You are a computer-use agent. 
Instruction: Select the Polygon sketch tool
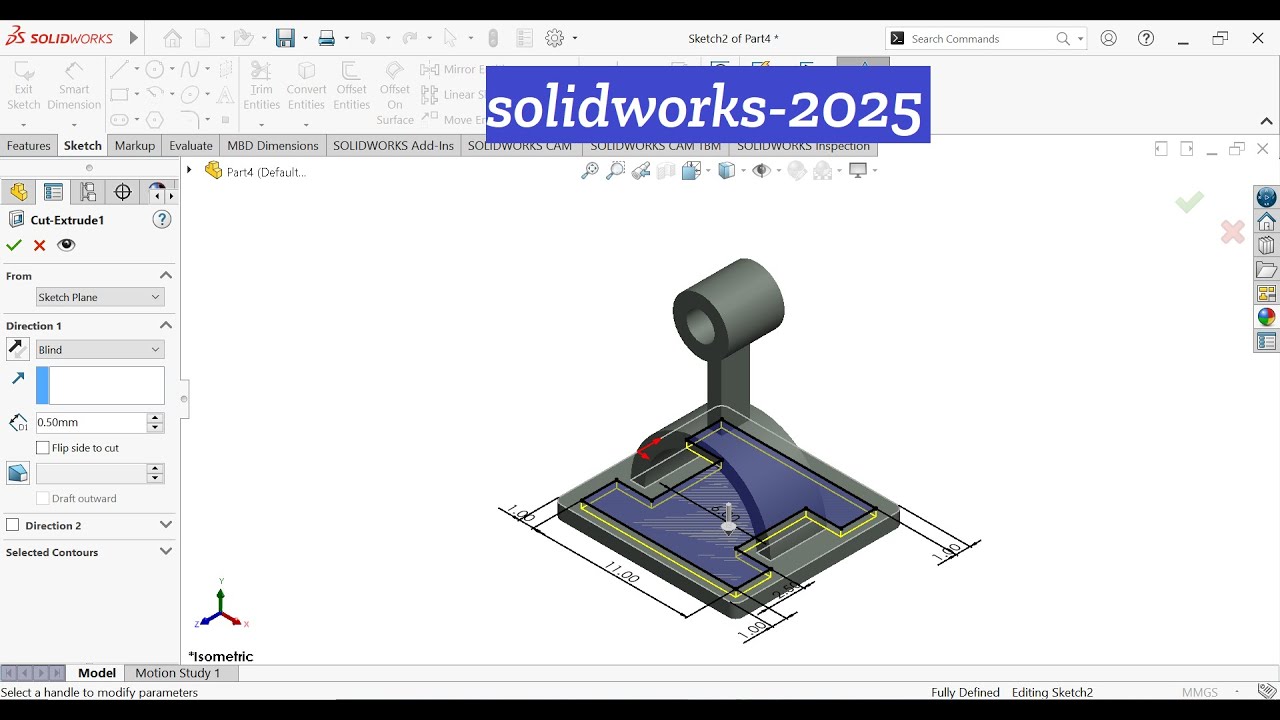click(155, 120)
